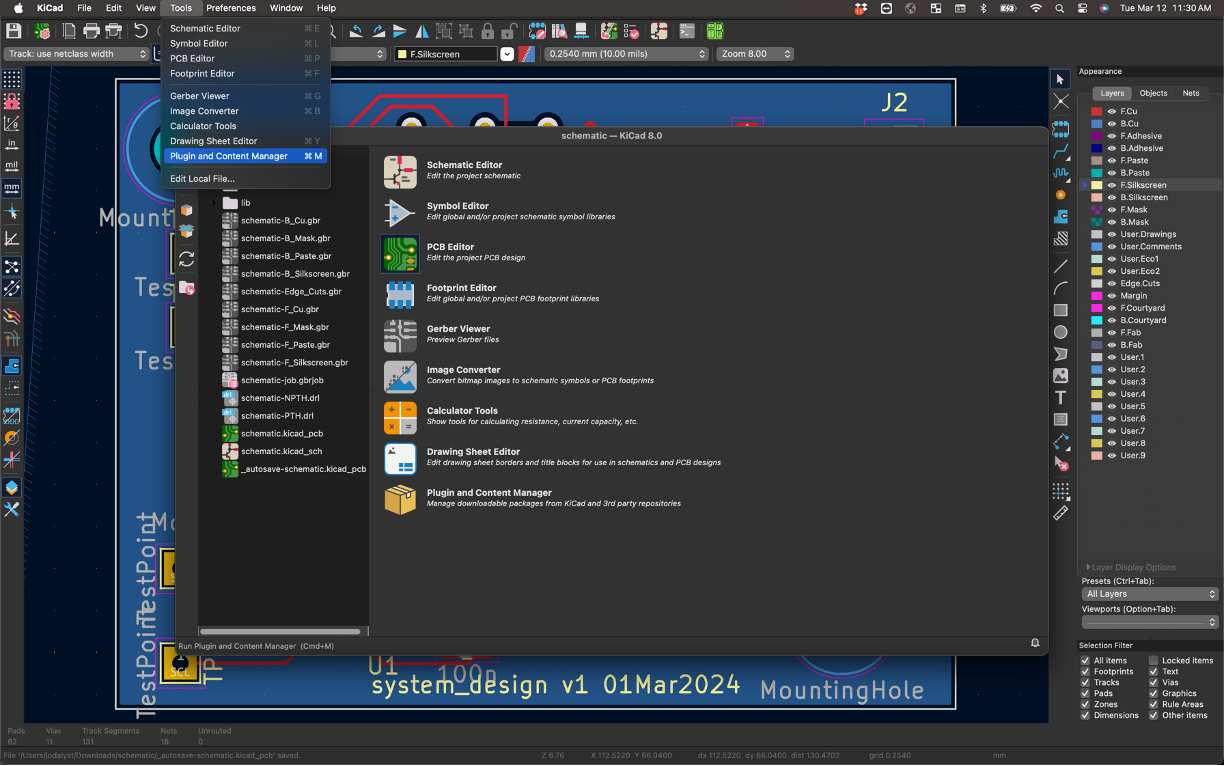Viewport: 1224px width, 766px height.
Task: Choose Plugin and Content Manager menu entry
Action: [229, 156]
